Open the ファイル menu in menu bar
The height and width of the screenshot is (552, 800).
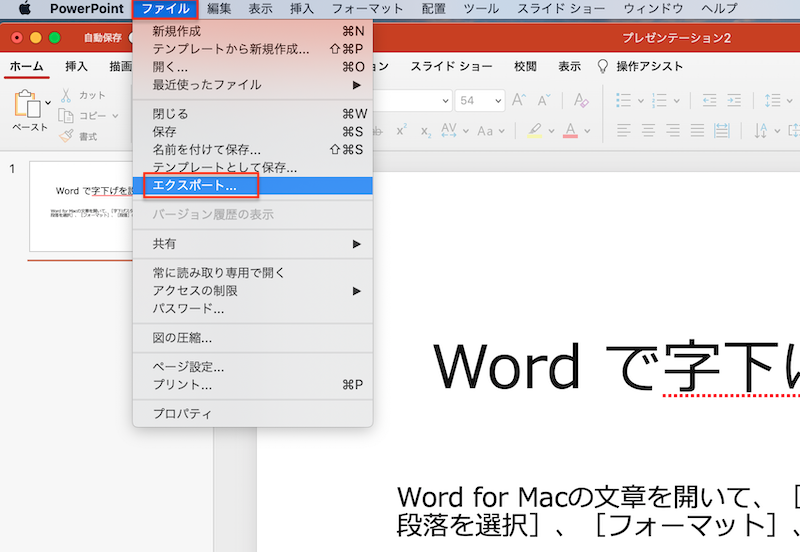(165, 9)
